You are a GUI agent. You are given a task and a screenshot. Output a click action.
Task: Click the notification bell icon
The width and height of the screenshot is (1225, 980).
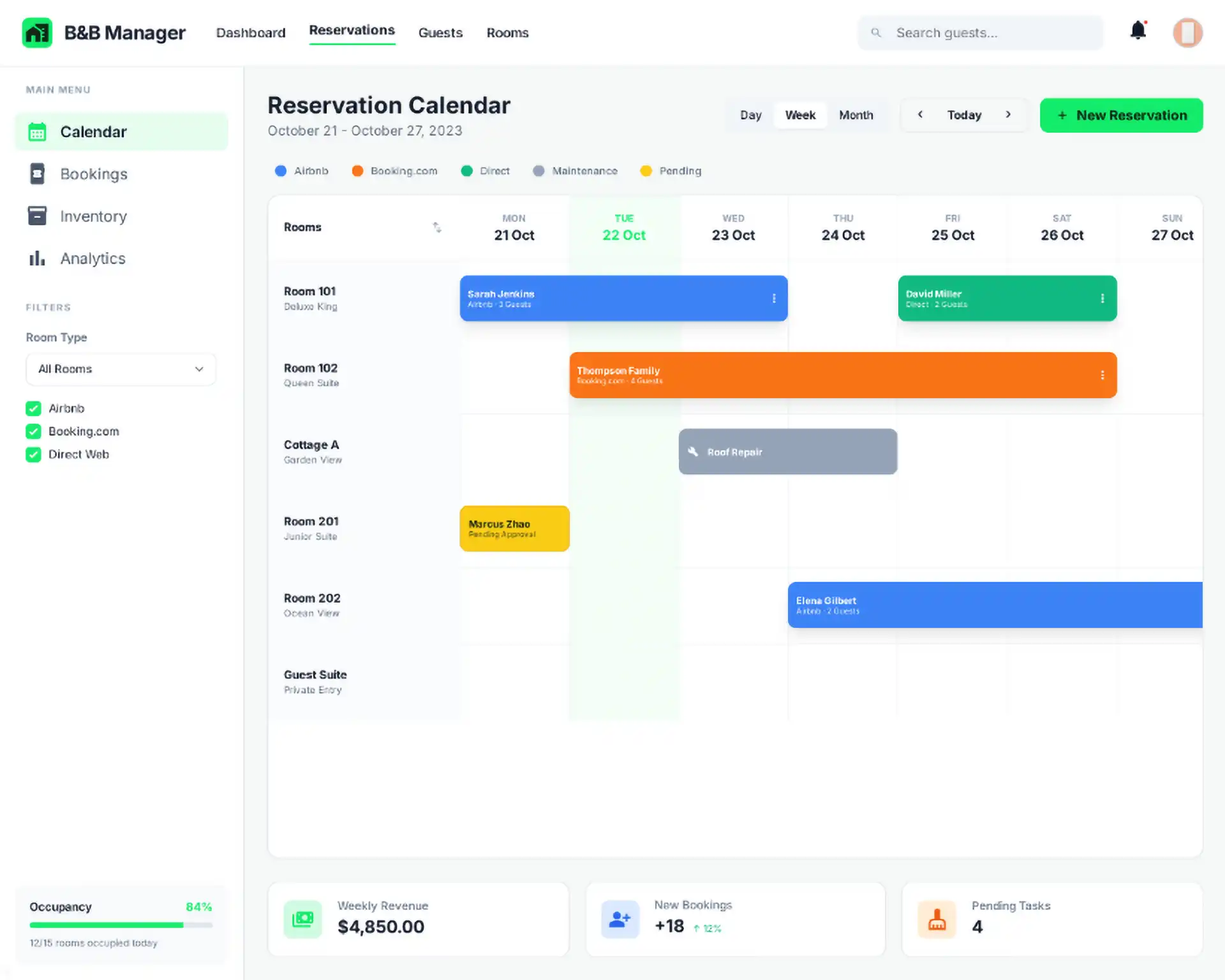click(x=1138, y=31)
